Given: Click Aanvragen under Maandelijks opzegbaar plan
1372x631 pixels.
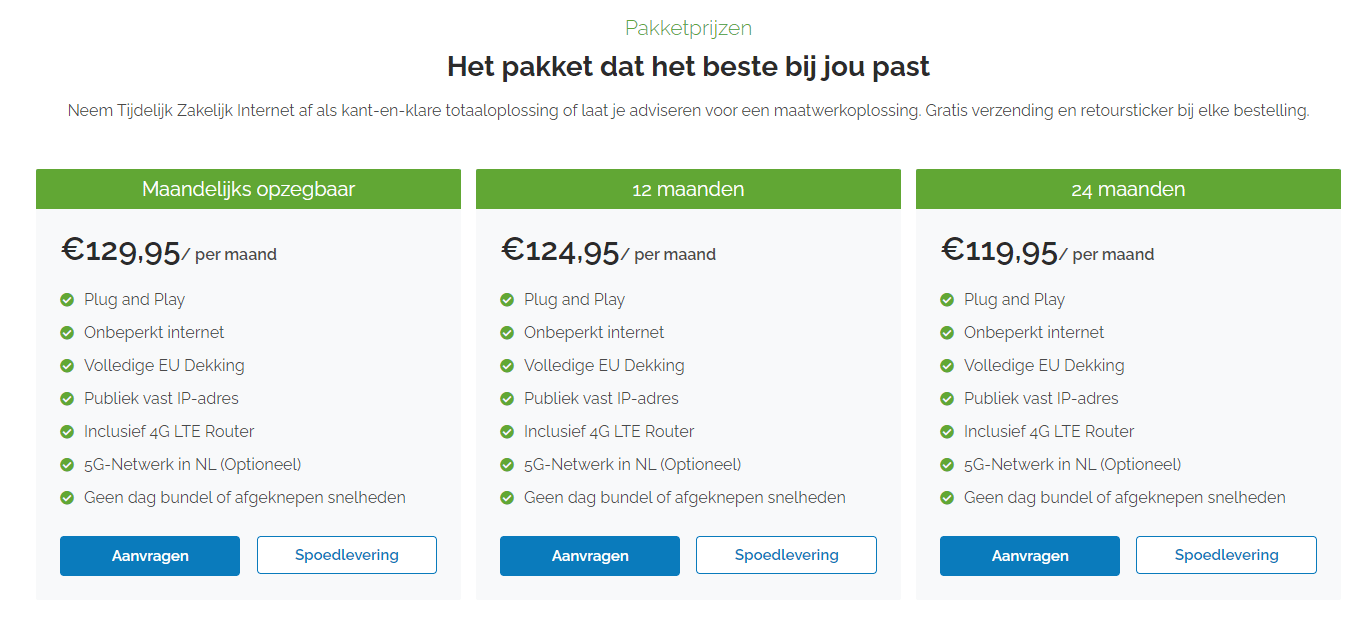Looking at the screenshot, I should coord(150,556).
